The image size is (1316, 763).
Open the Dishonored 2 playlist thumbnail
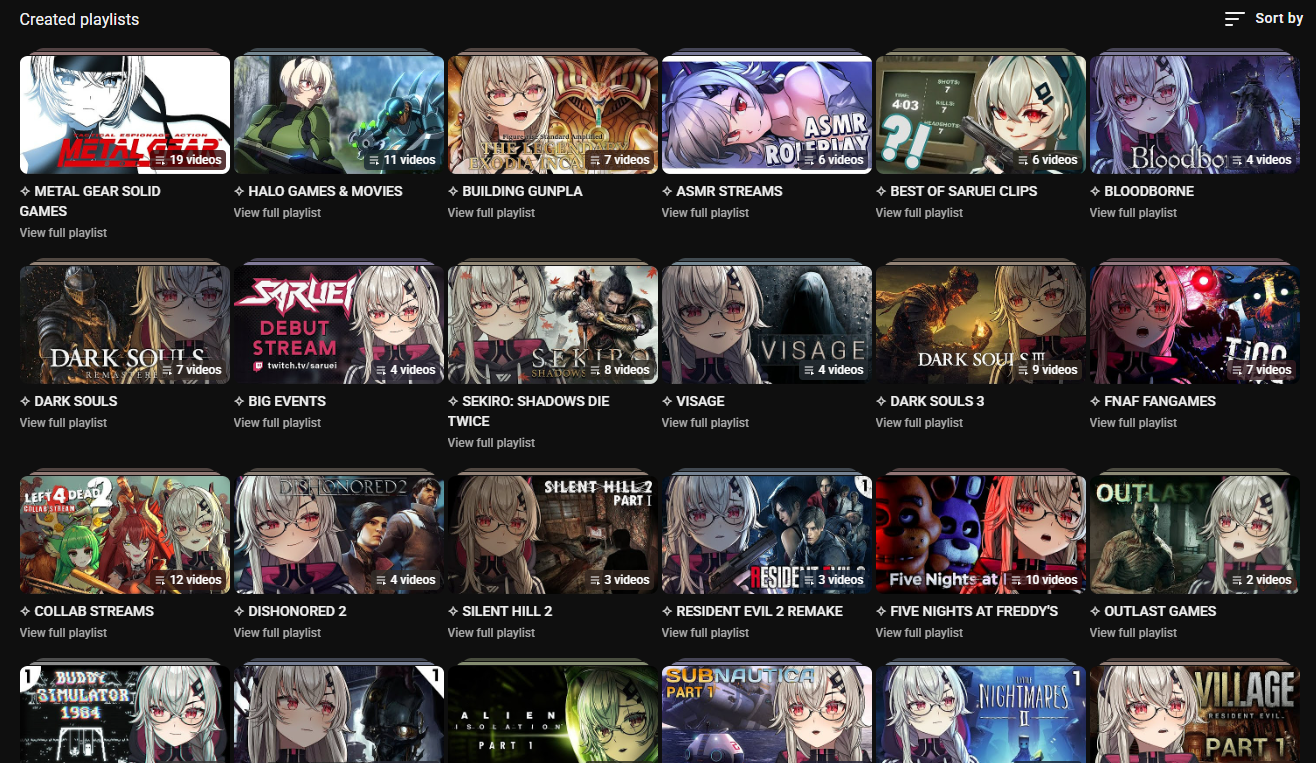tap(339, 535)
